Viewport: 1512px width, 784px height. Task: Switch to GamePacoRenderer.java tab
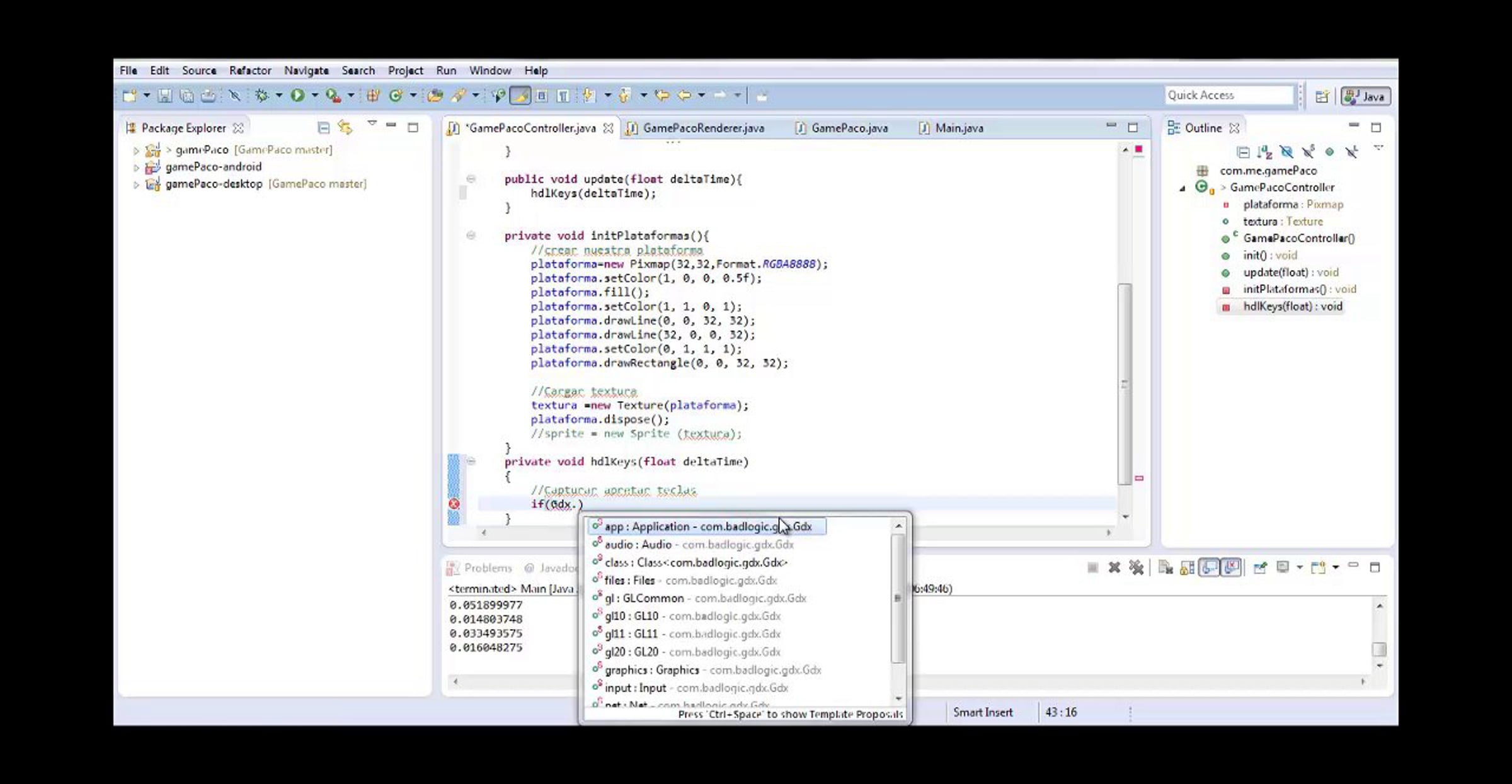coord(696,128)
